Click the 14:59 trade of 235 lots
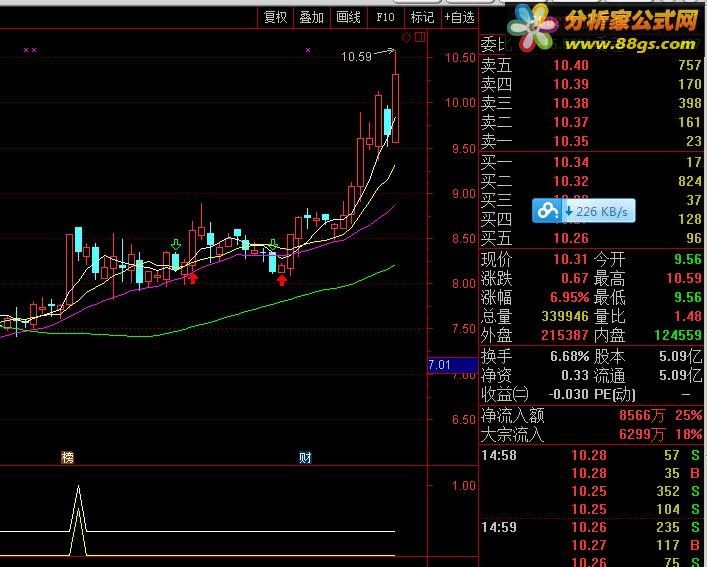This screenshot has width=707, height=567. (x=591, y=527)
